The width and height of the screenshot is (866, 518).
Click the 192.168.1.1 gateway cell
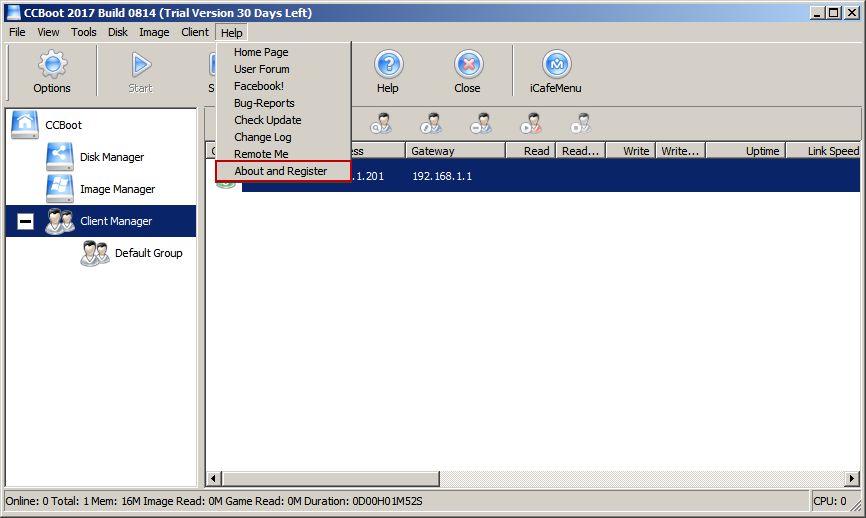(x=442, y=176)
